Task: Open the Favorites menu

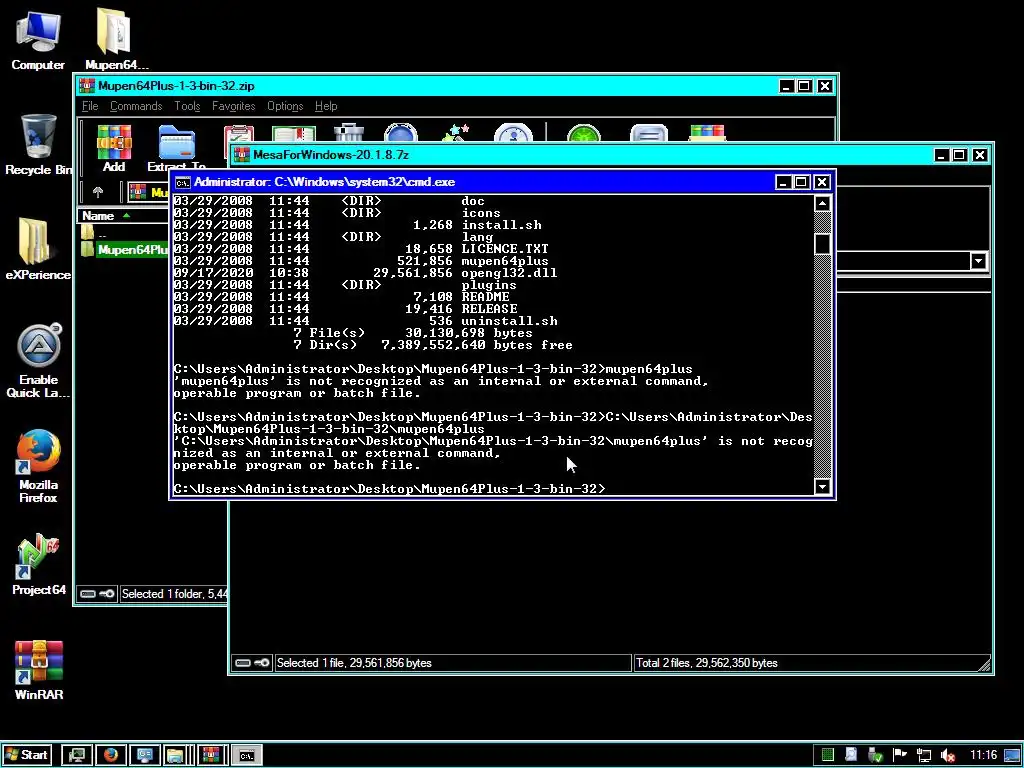Action: click(233, 106)
